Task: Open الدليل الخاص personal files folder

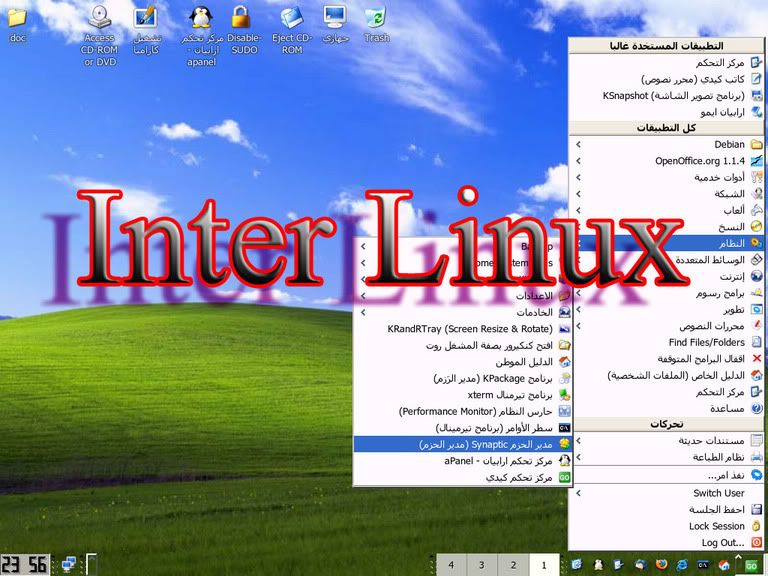Action: 667,375
